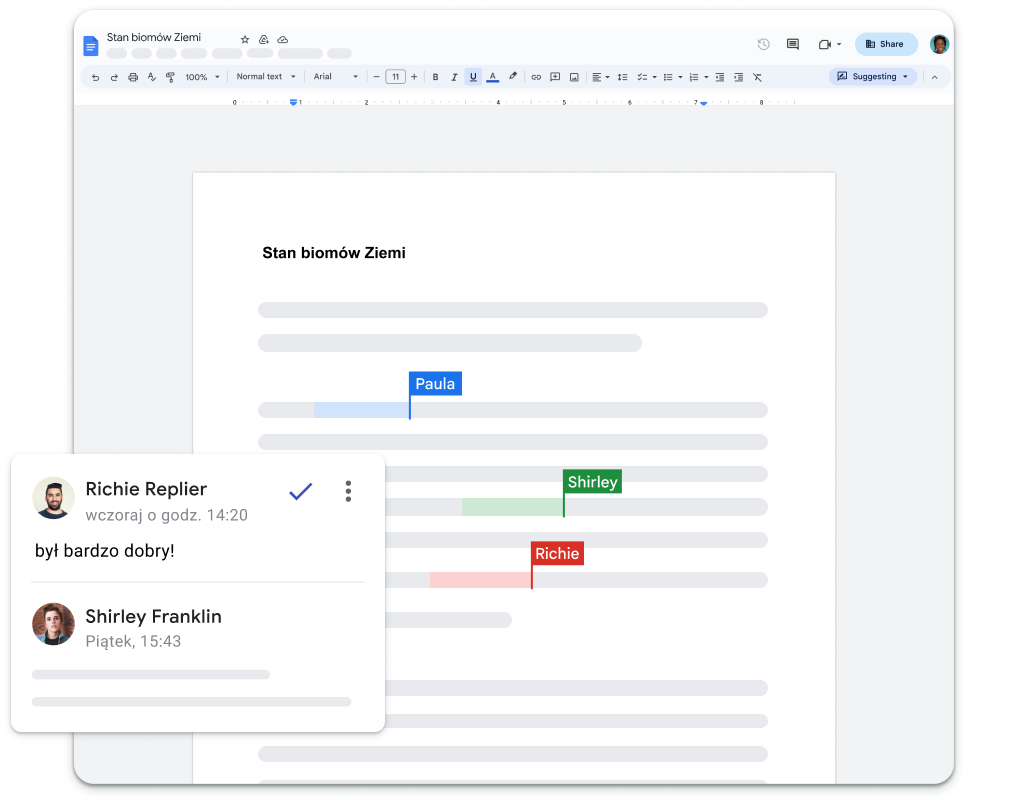Viewport: 1016px width, 801px height.
Task: Increase the indent
Action: coord(738,77)
